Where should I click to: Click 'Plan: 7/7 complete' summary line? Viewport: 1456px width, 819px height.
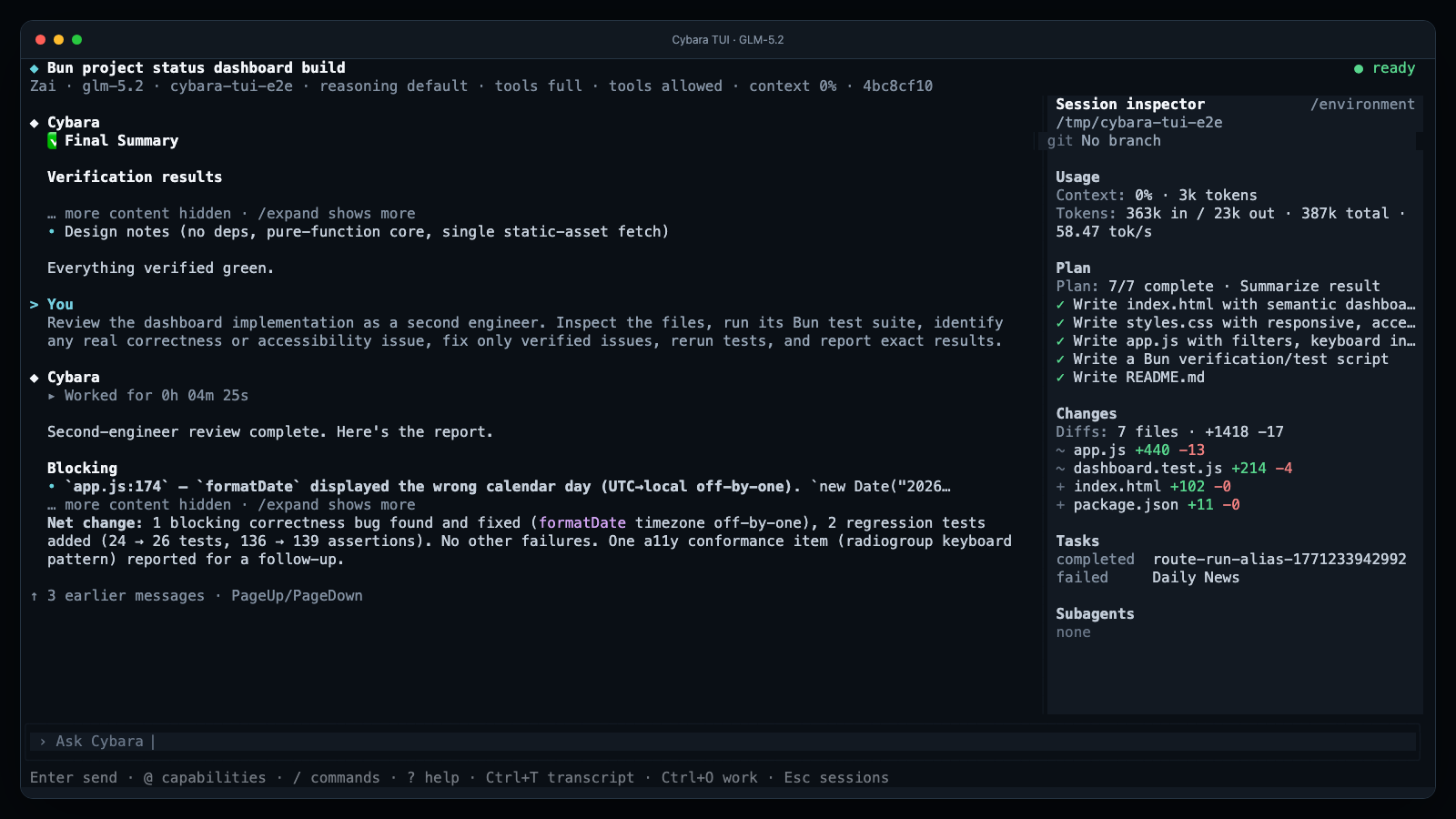(x=1218, y=287)
